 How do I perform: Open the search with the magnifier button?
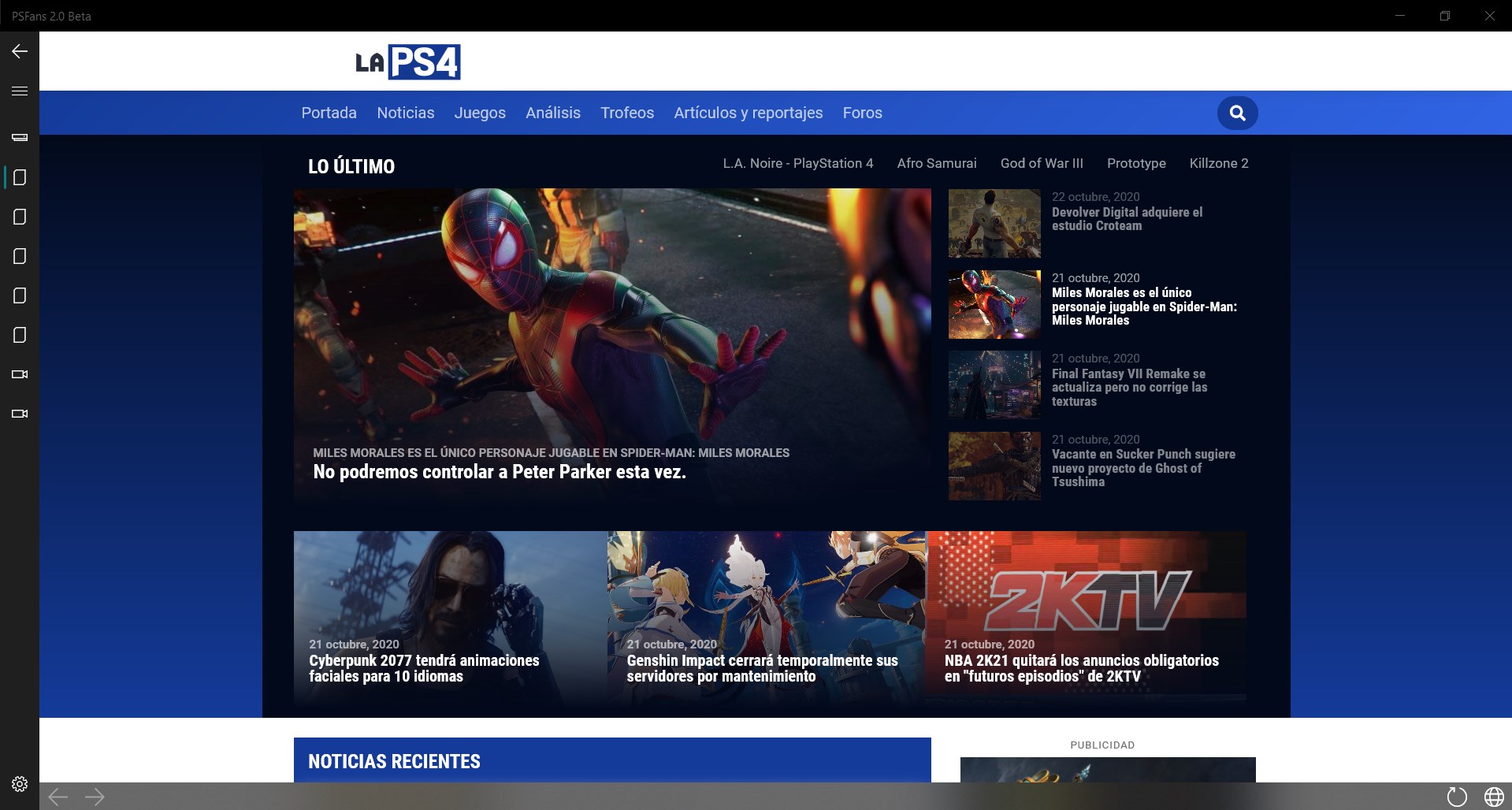click(x=1237, y=113)
